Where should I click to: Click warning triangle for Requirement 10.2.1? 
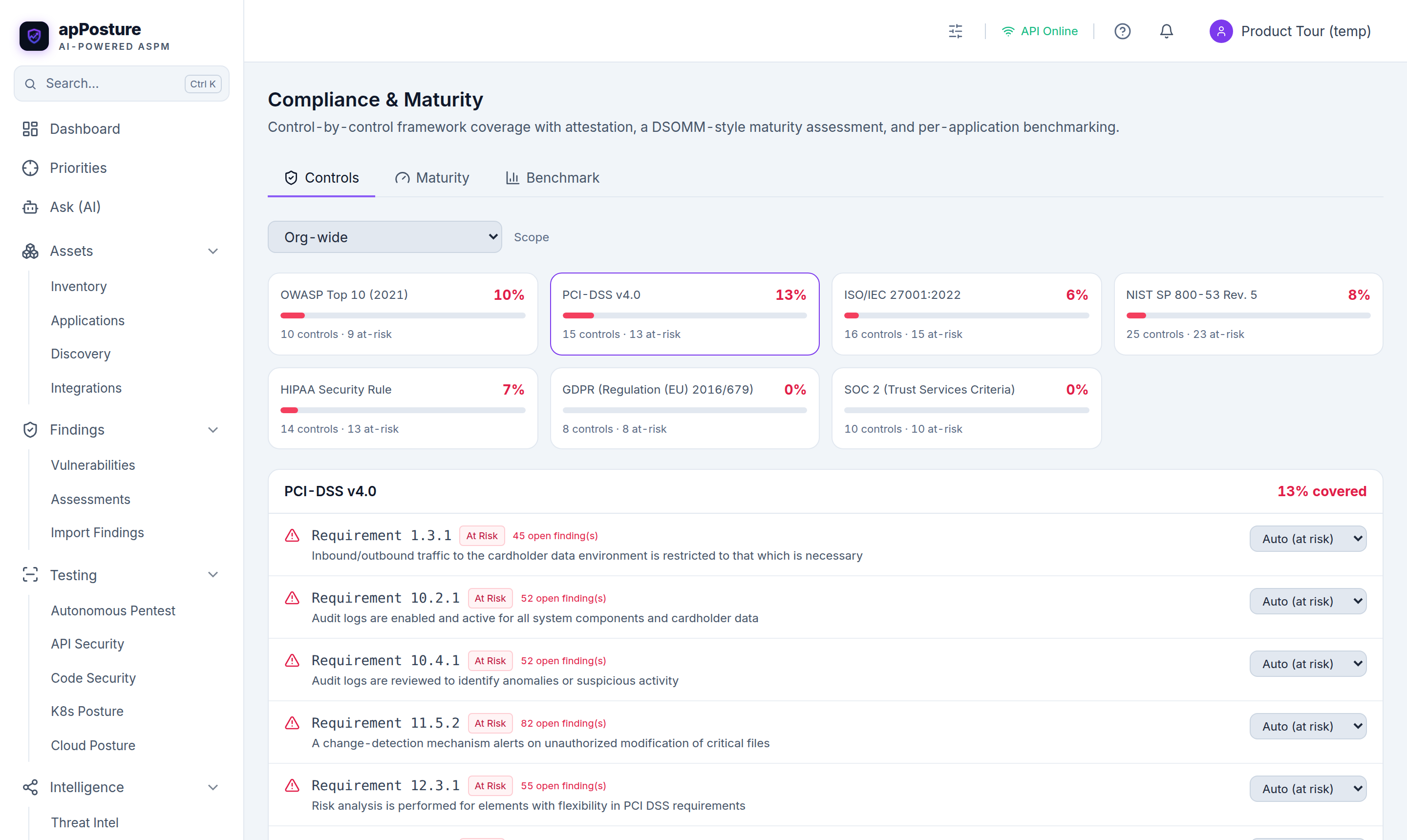click(292, 598)
